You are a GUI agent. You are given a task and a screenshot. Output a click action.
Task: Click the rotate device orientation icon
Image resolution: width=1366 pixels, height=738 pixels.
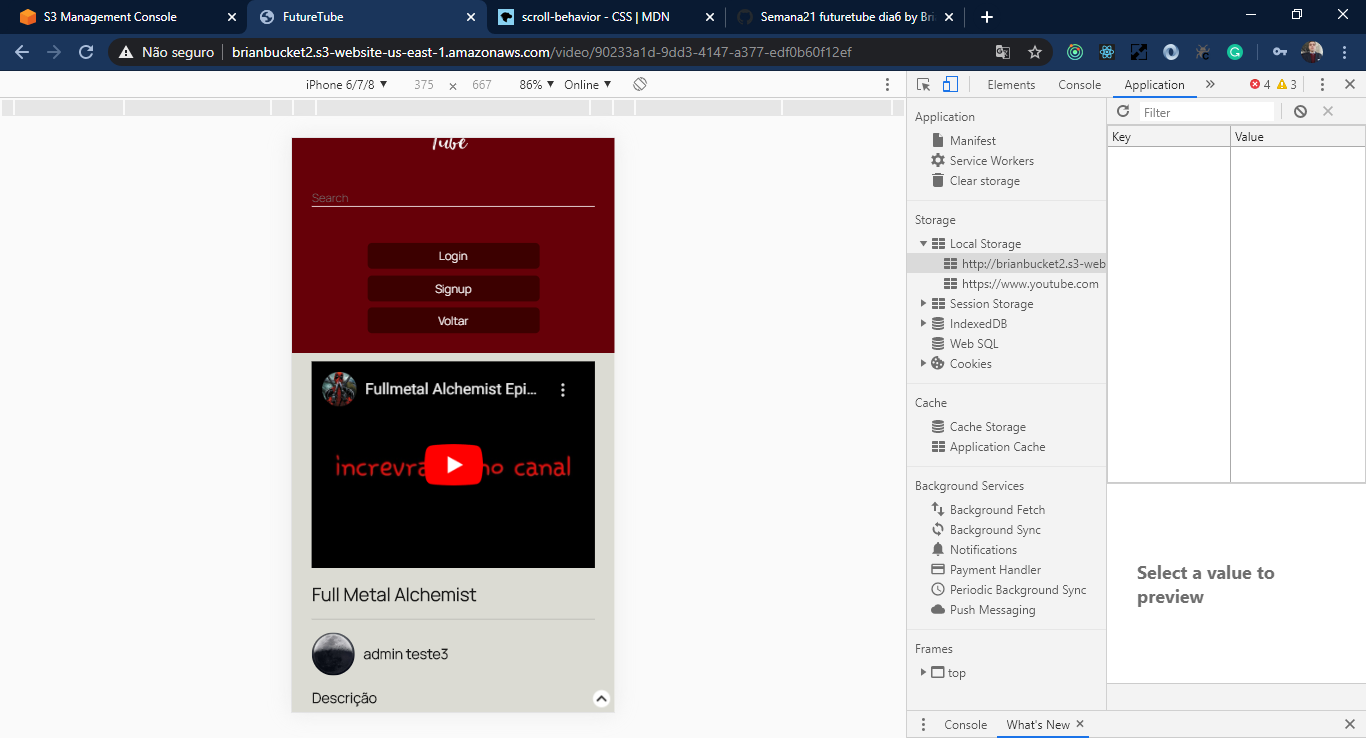(640, 85)
